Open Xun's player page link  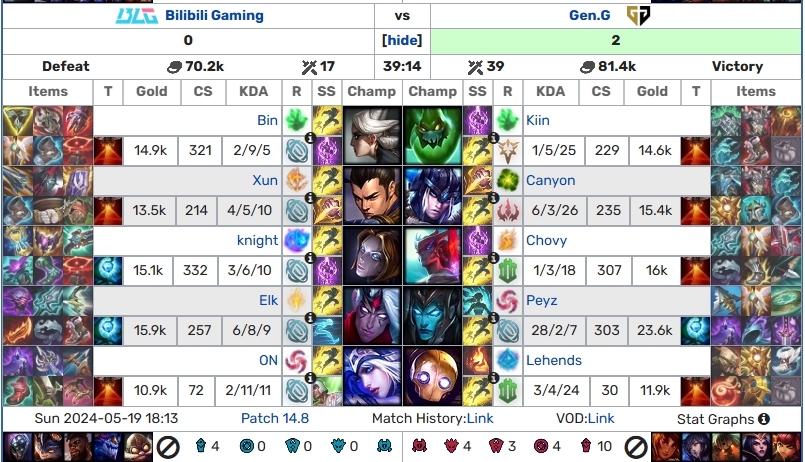point(265,180)
